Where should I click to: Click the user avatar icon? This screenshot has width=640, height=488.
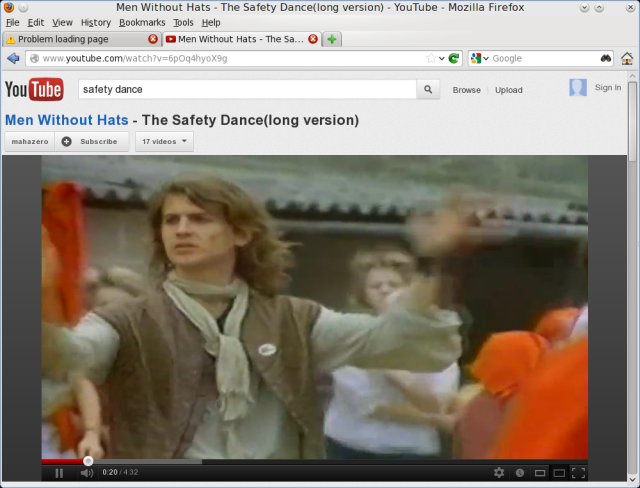pos(578,87)
